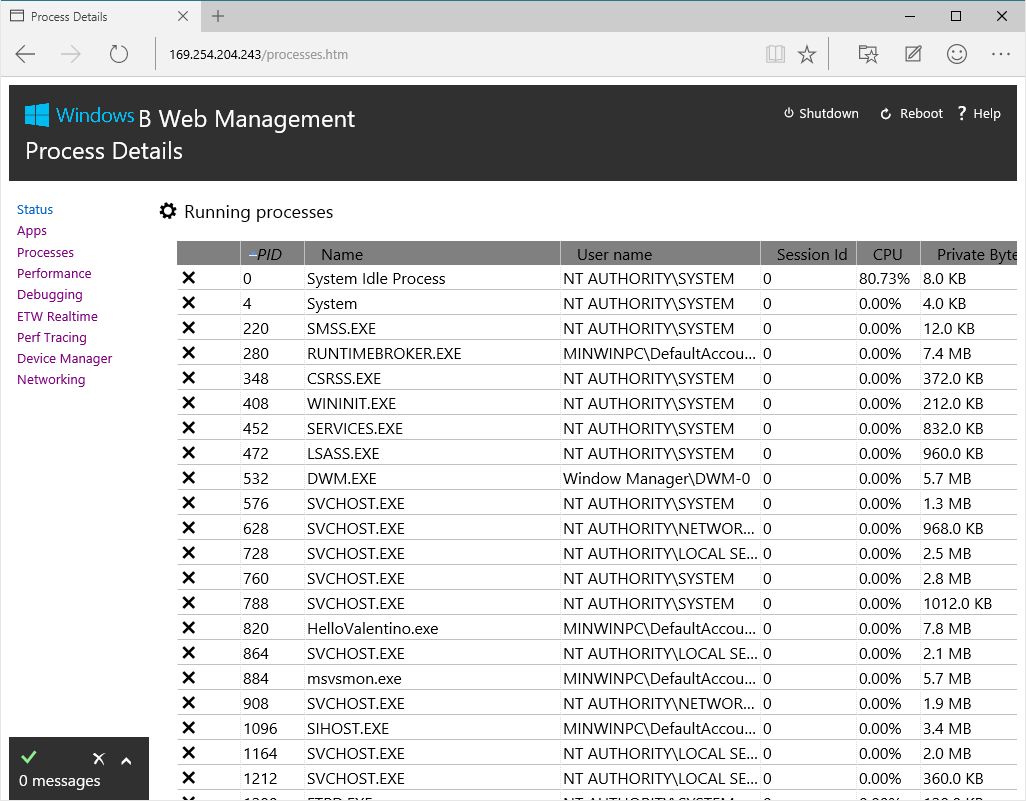Refresh the page in the browser

(x=119, y=54)
